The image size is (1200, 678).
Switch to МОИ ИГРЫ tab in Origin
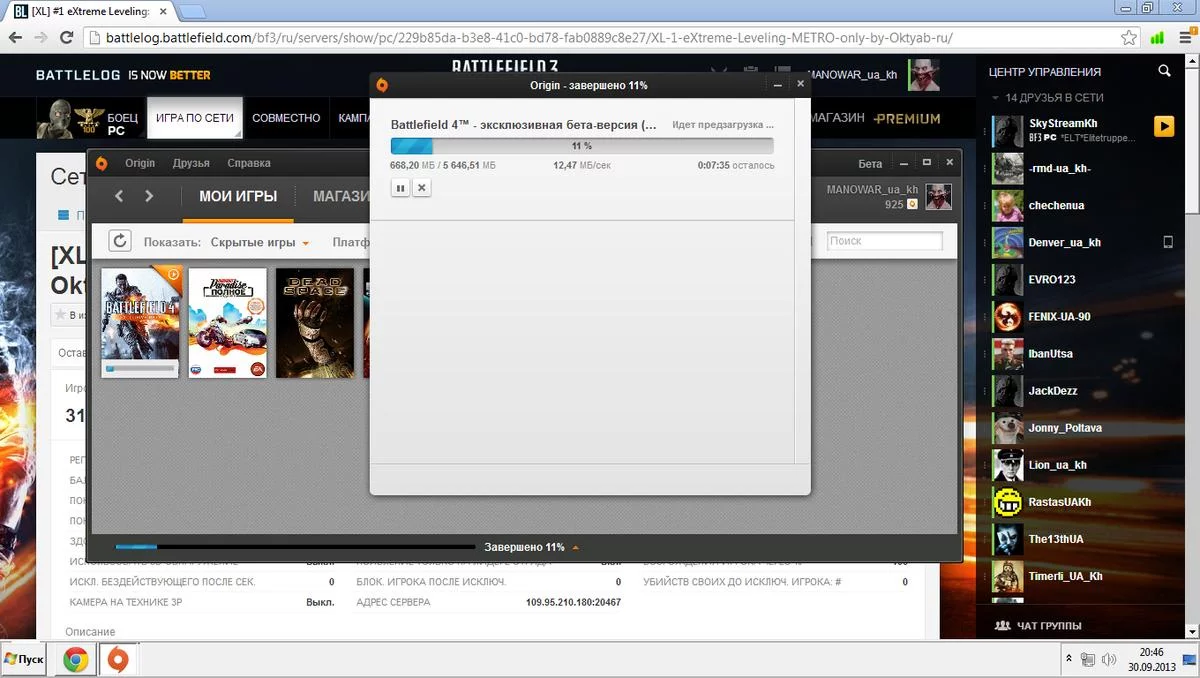click(x=238, y=196)
